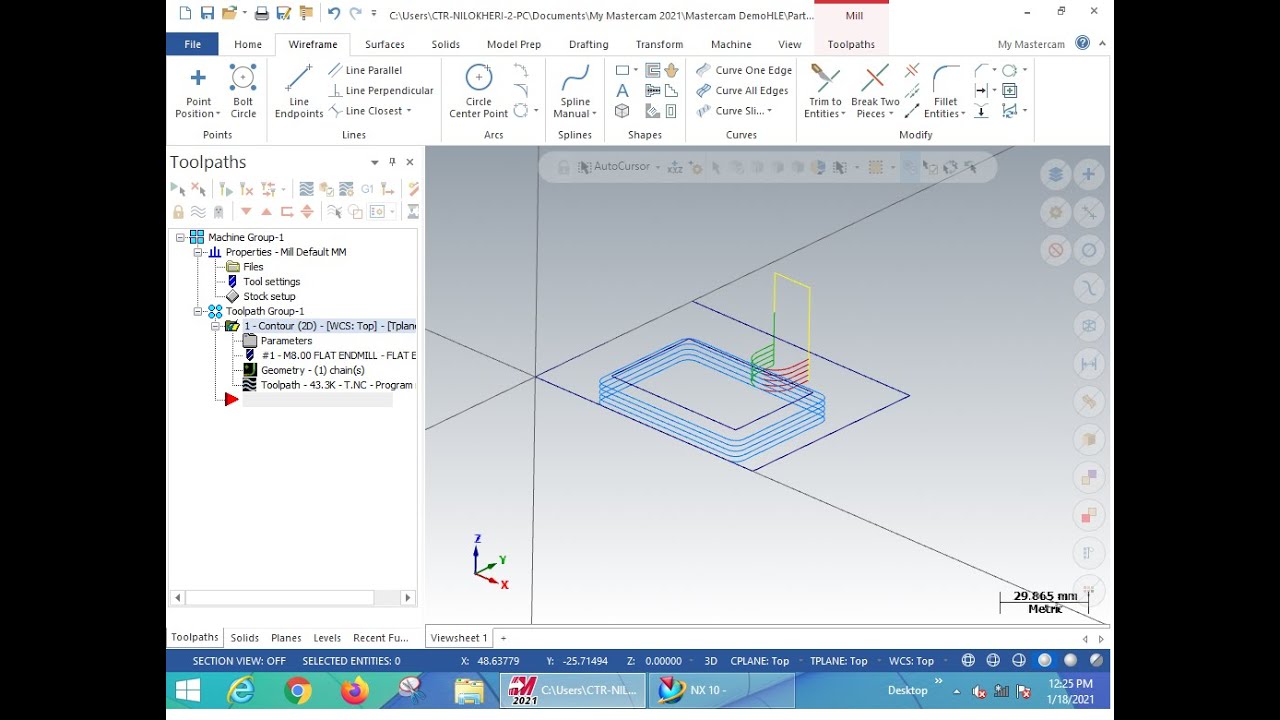
Task: Click the Bolt Circle tool
Action: pos(243,92)
